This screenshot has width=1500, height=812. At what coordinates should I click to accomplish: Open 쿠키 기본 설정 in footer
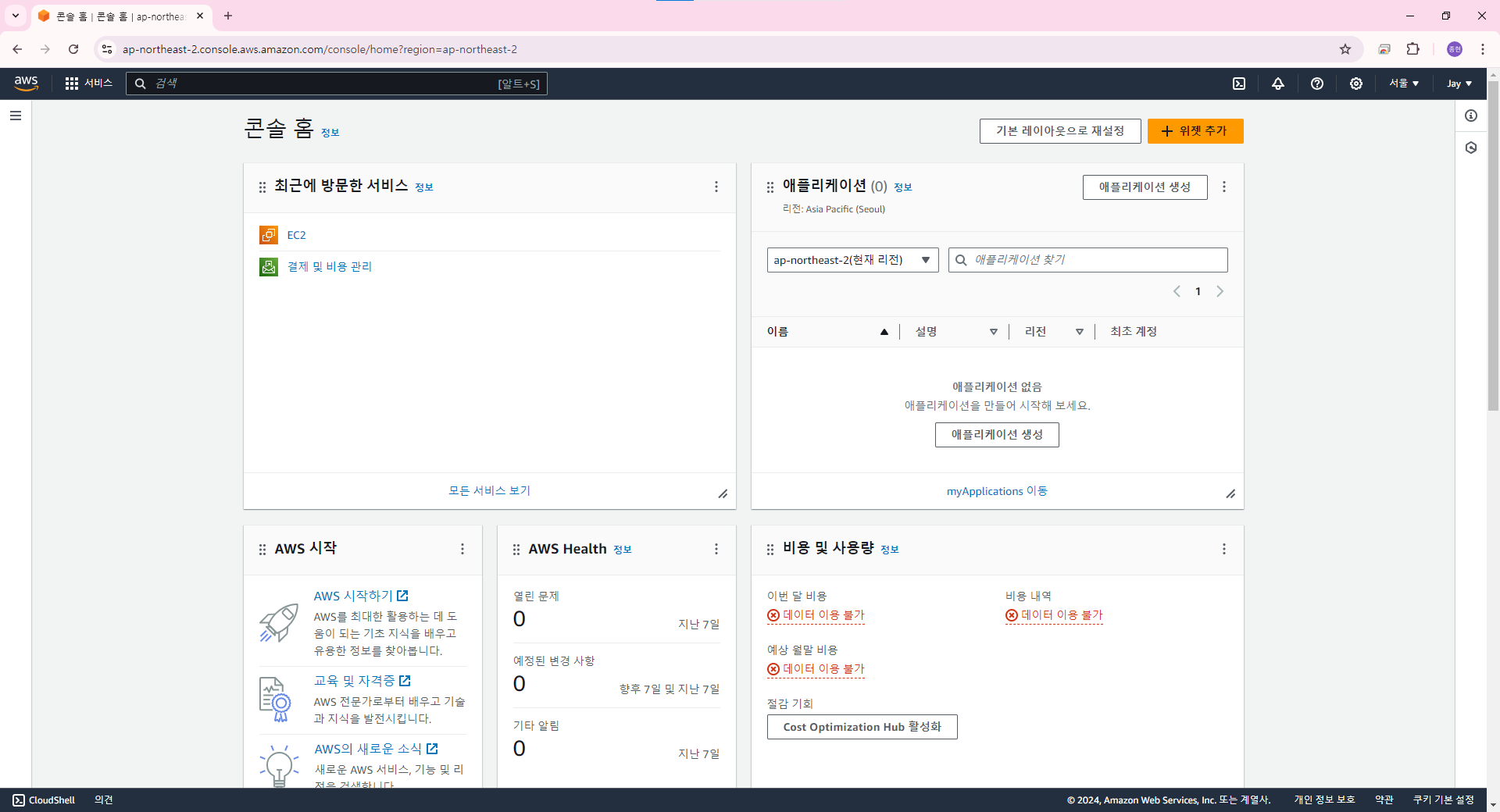point(1443,800)
